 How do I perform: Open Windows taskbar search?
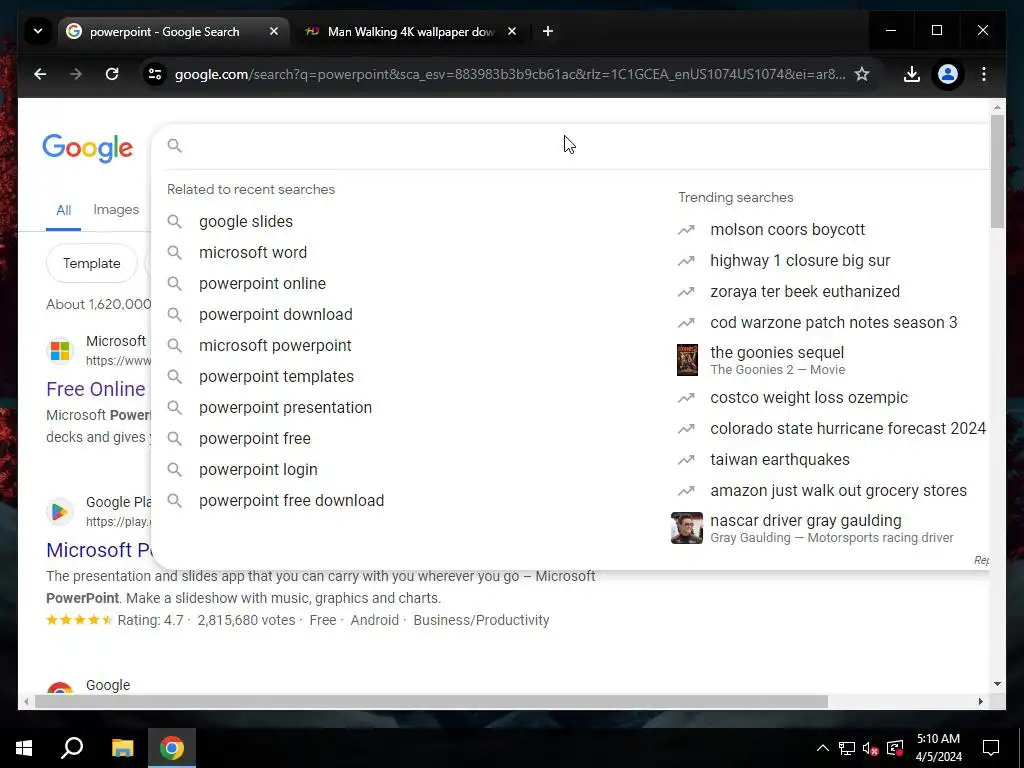click(72, 748)
